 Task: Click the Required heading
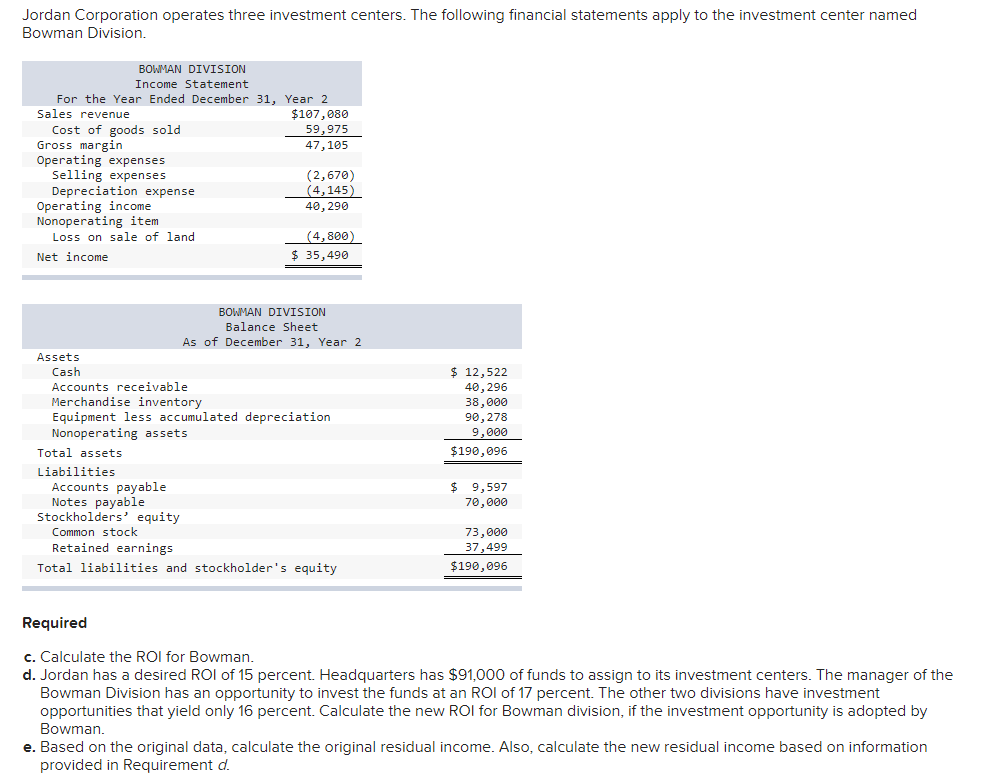[x=54, y=623]
